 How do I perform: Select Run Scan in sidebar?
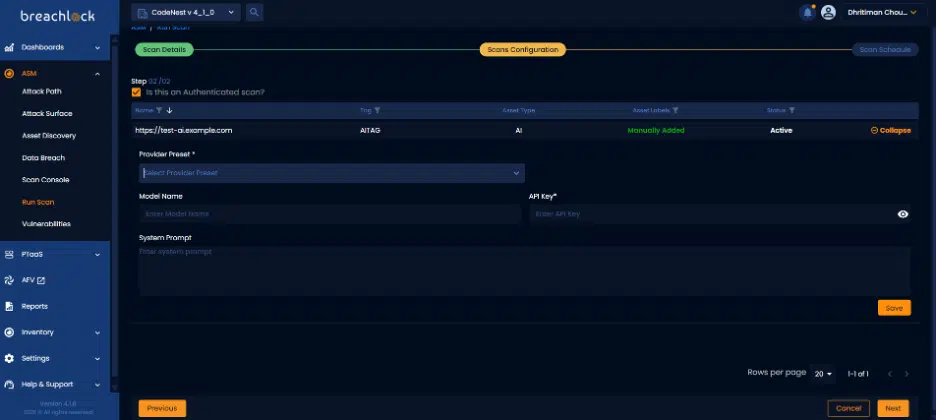[38, 202]
